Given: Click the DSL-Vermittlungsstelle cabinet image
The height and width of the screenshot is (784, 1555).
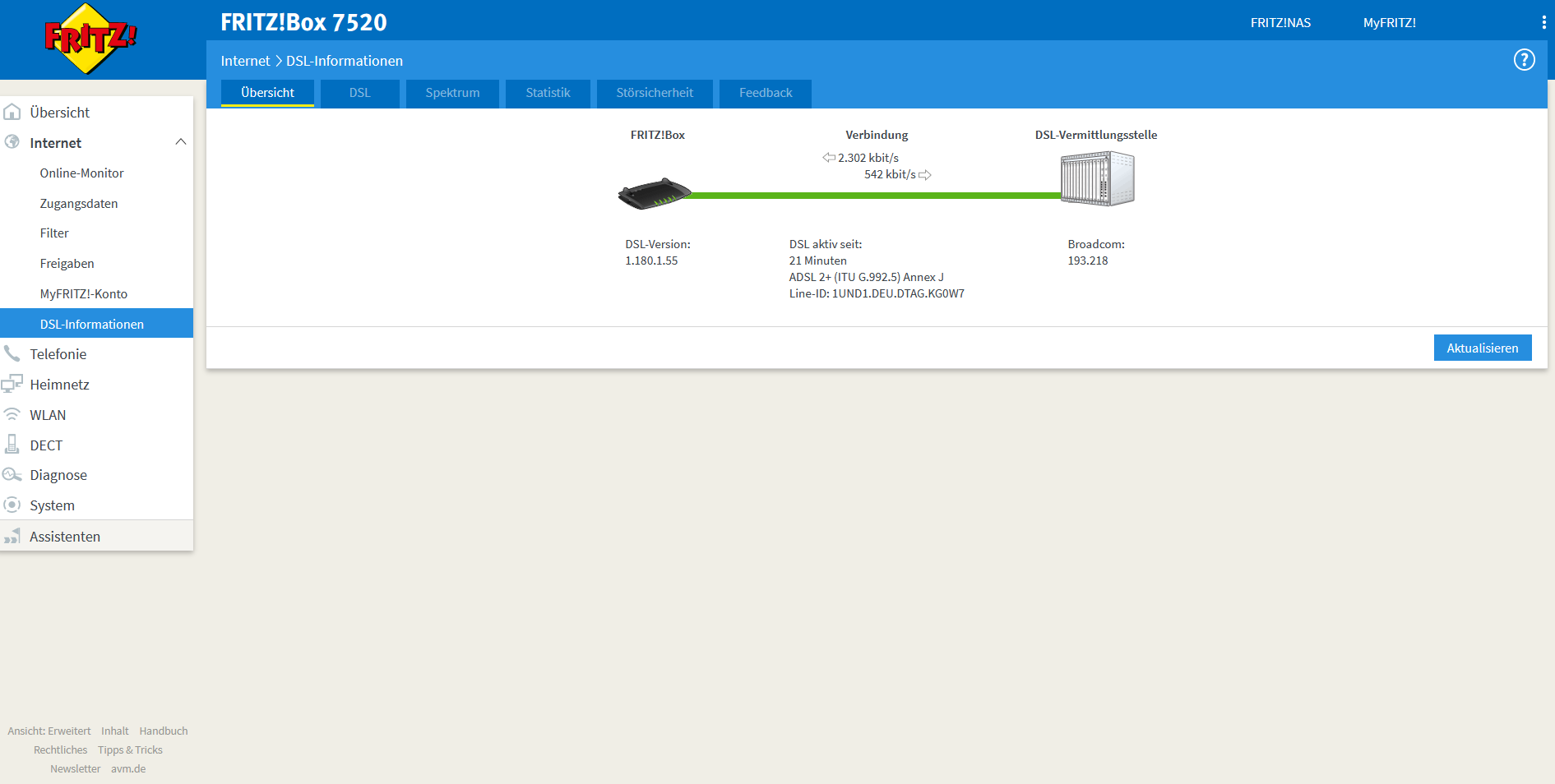Looking at the screenshot, I should pyautogui.click(x=1097, y=178).
